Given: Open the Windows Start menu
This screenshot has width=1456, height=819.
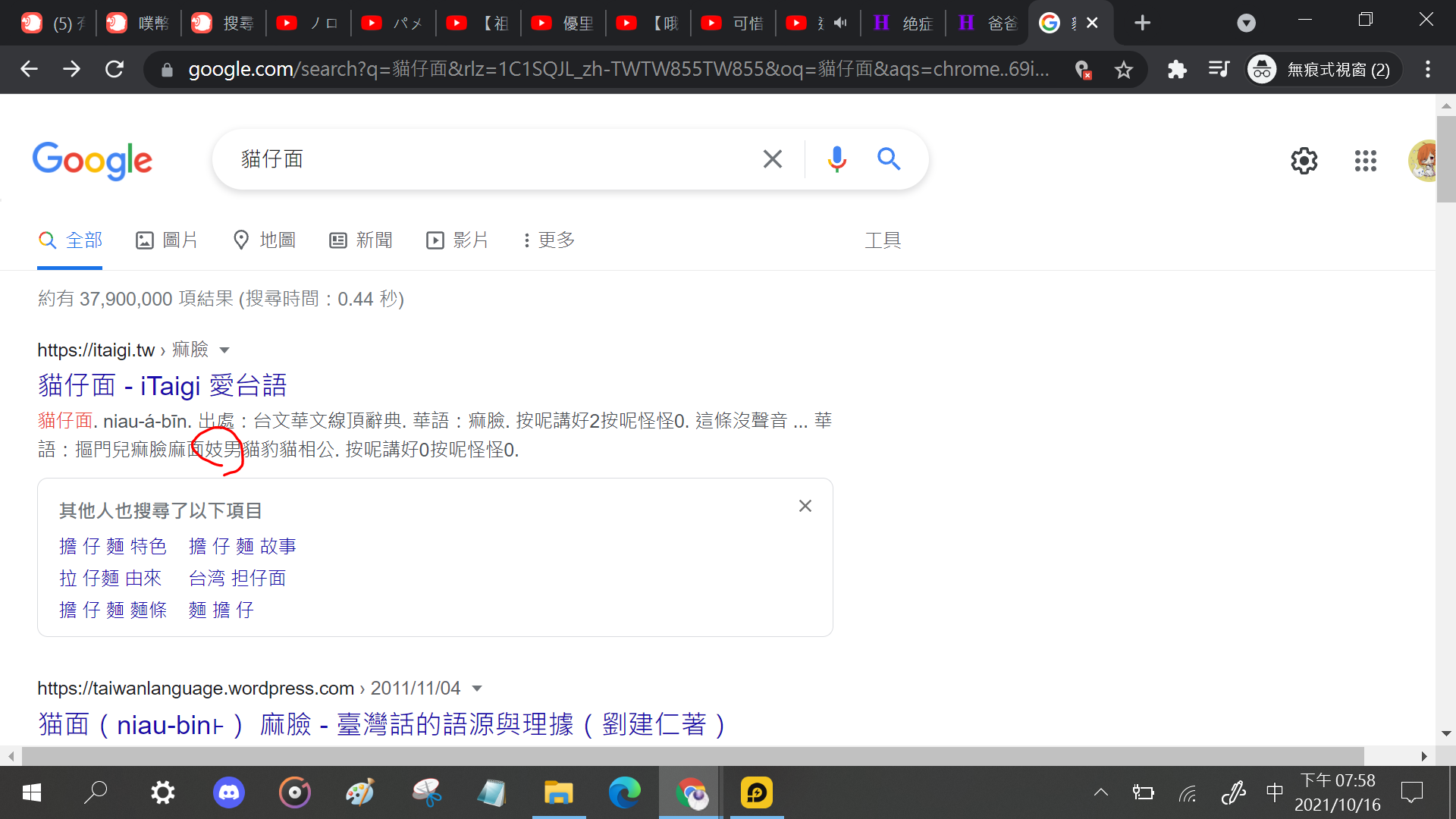Looking at the screenshot, I should pos(32,793).
